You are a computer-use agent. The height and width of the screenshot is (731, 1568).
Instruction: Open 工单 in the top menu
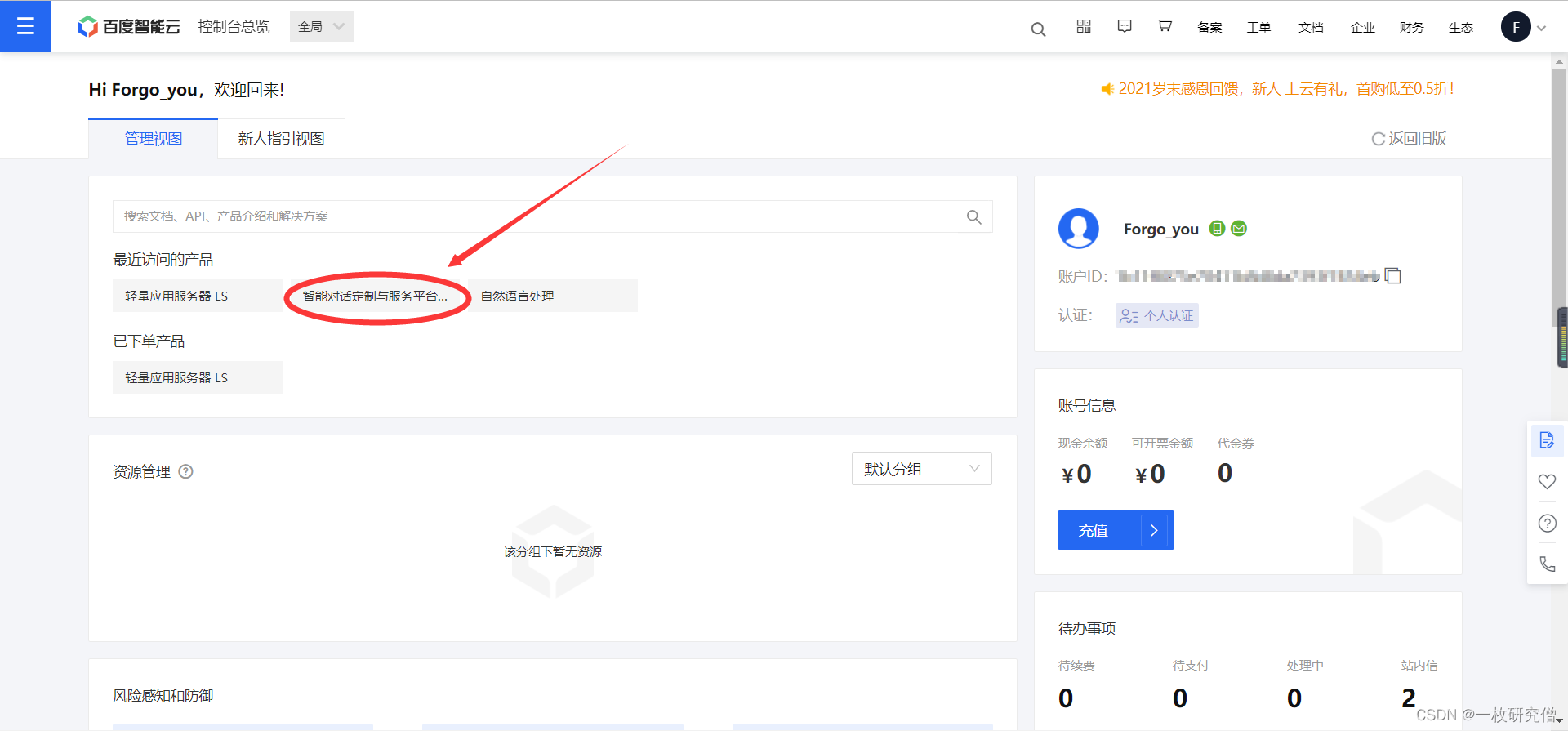pyautogui.click(x=1258, y=27)
